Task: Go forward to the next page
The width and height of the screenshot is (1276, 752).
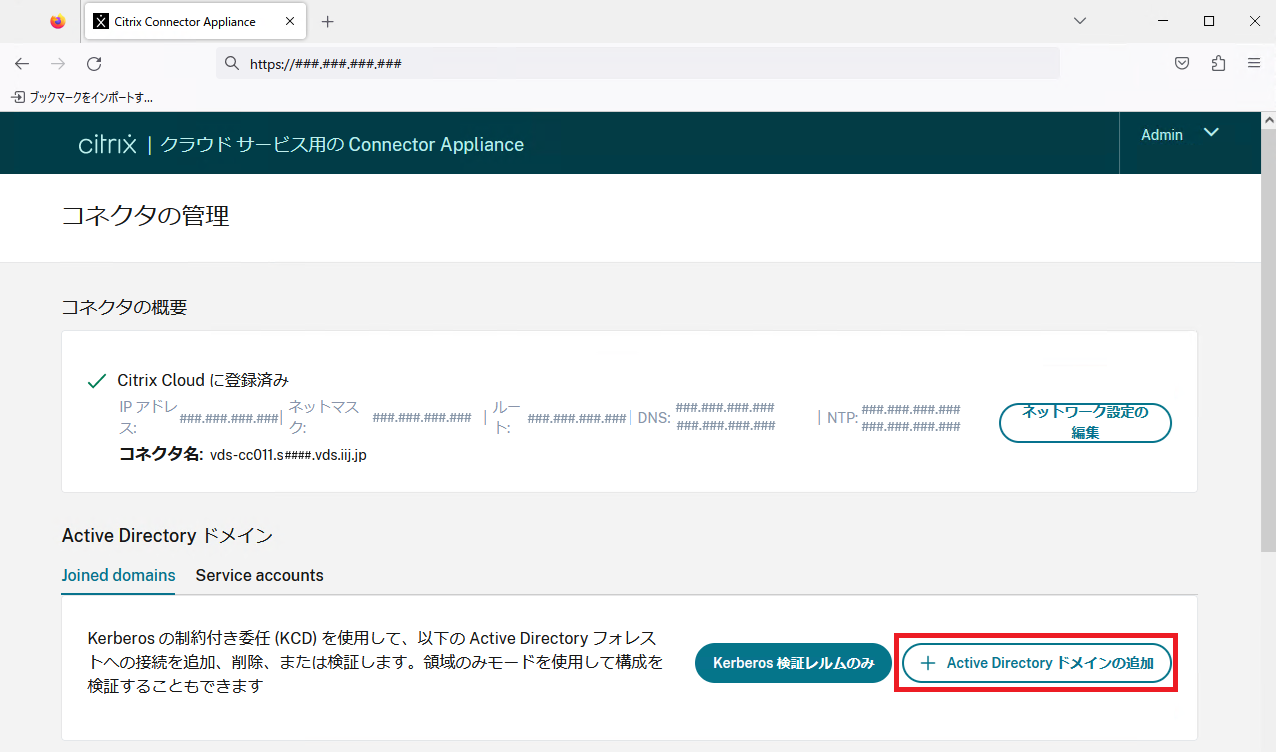Action: [x=58, y=63]
